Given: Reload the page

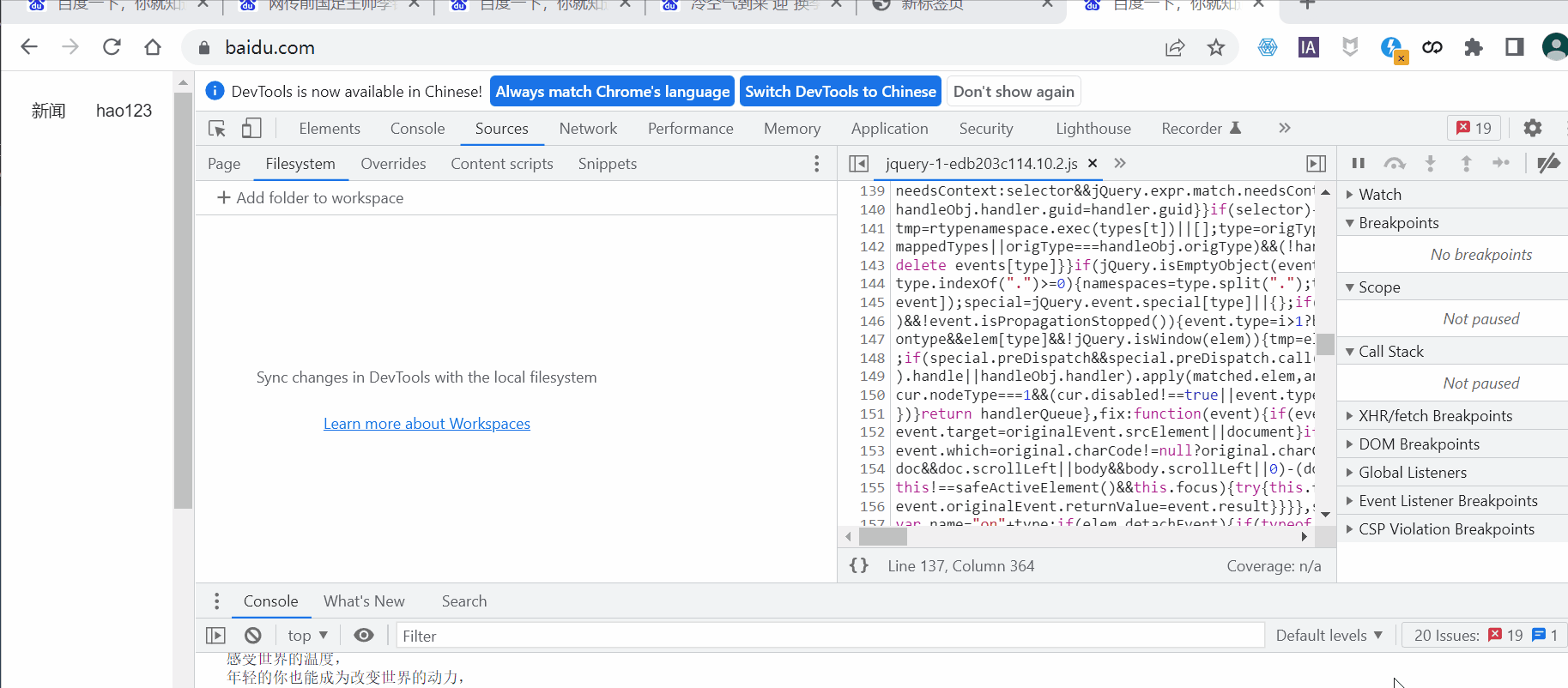Looking at the screenshot, I should [x=112, y=47].
